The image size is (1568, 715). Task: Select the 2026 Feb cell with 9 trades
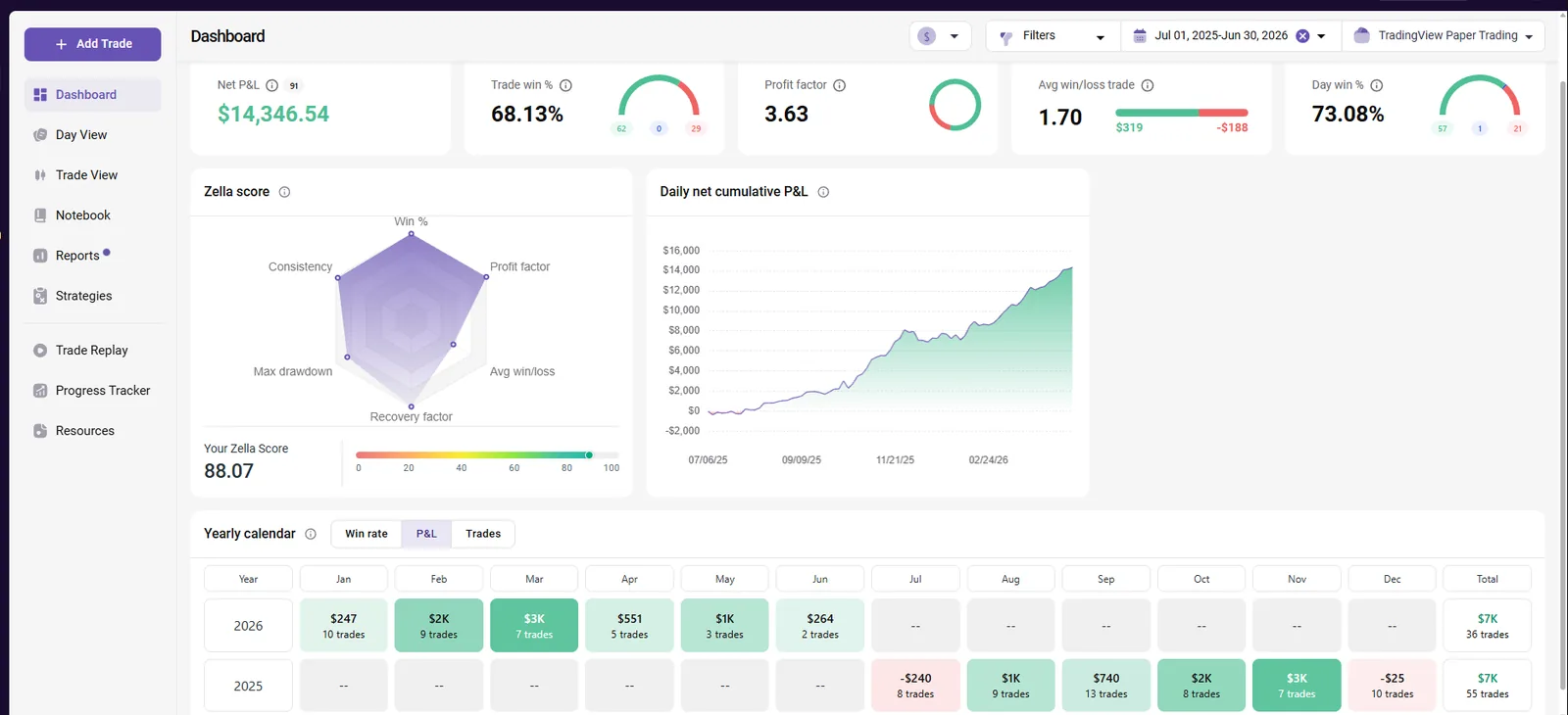point(439,626)
